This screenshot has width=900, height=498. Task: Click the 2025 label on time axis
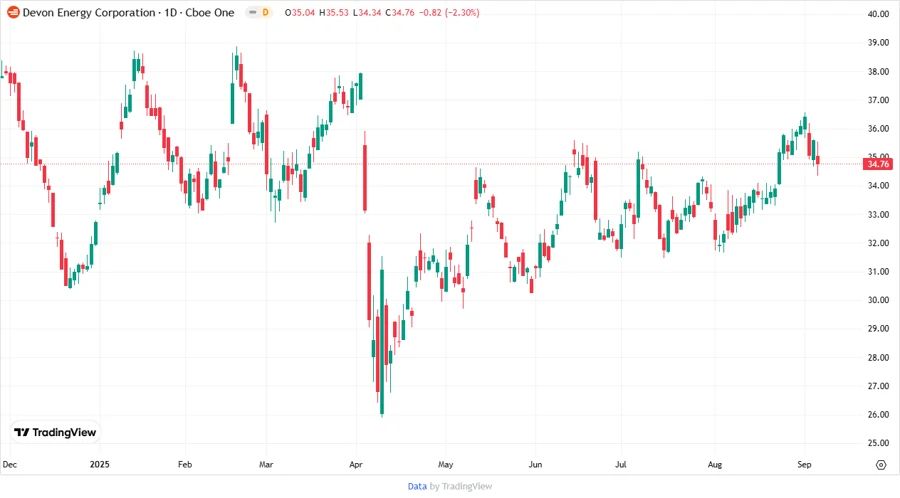(99, 465)
